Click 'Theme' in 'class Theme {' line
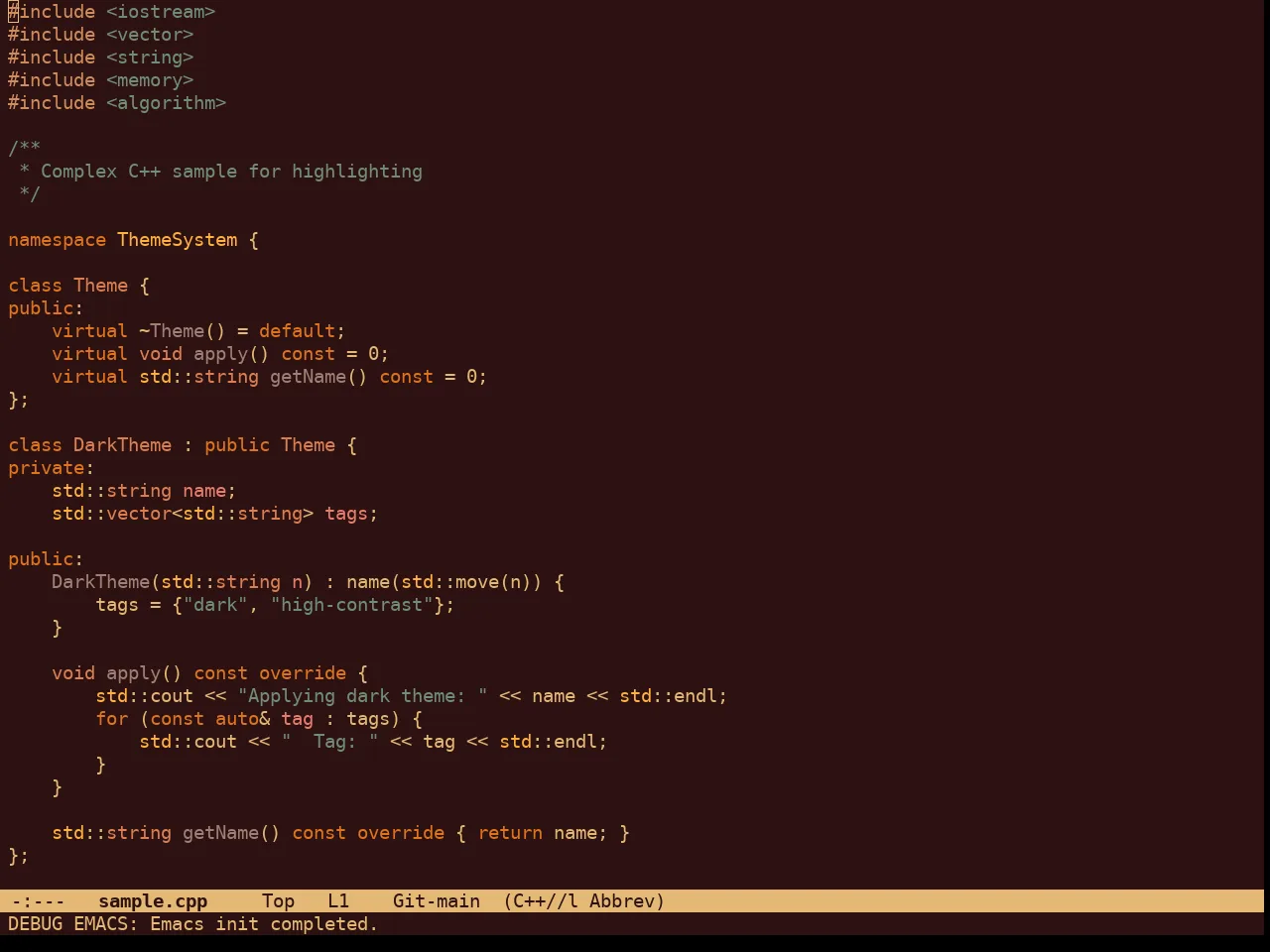This screenshot has height=952, width=1270. (x=101, y=286)
